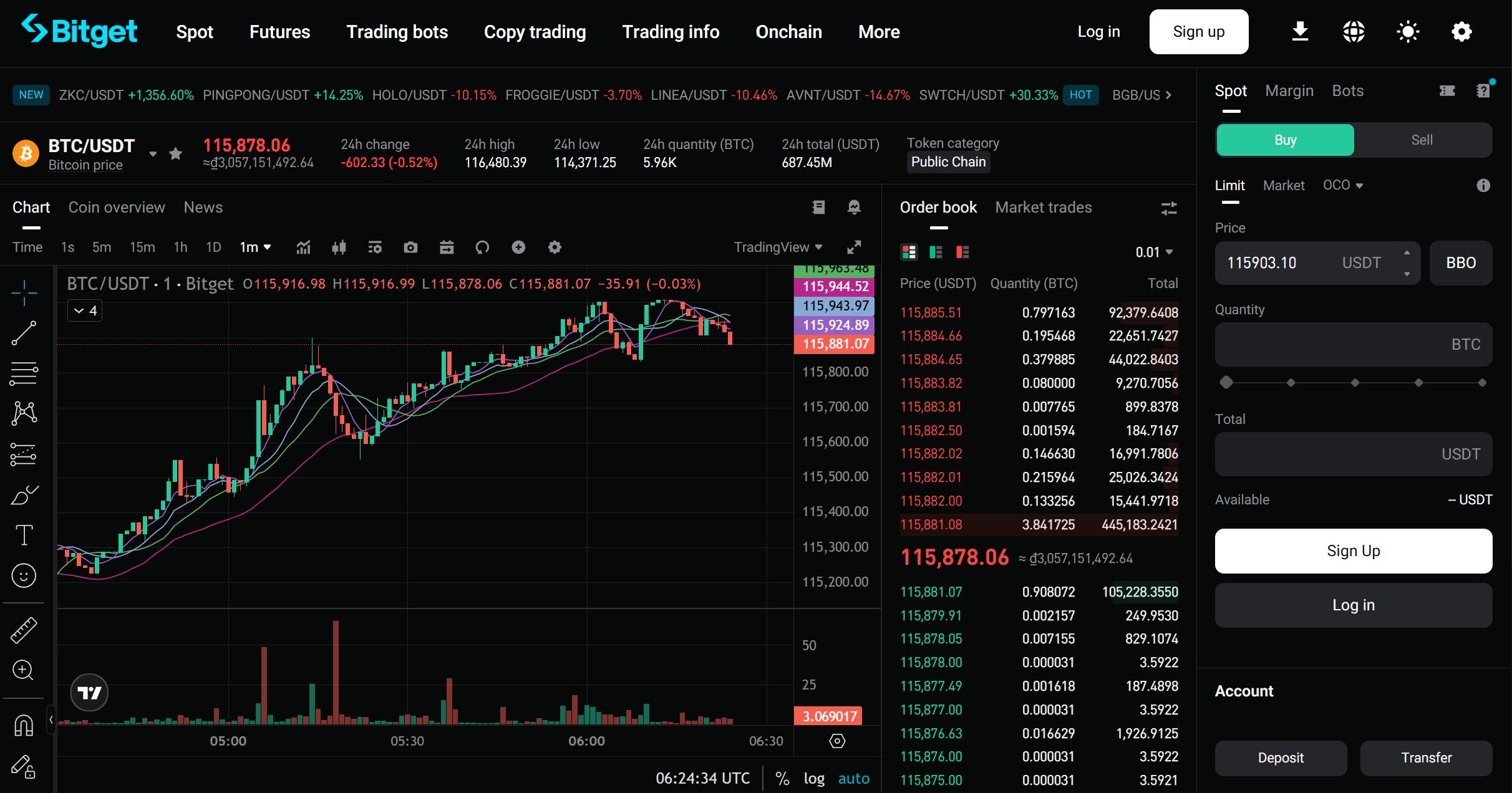1512x793 pixels.
Task: Open header settings gear icon
Action: 1461,31
